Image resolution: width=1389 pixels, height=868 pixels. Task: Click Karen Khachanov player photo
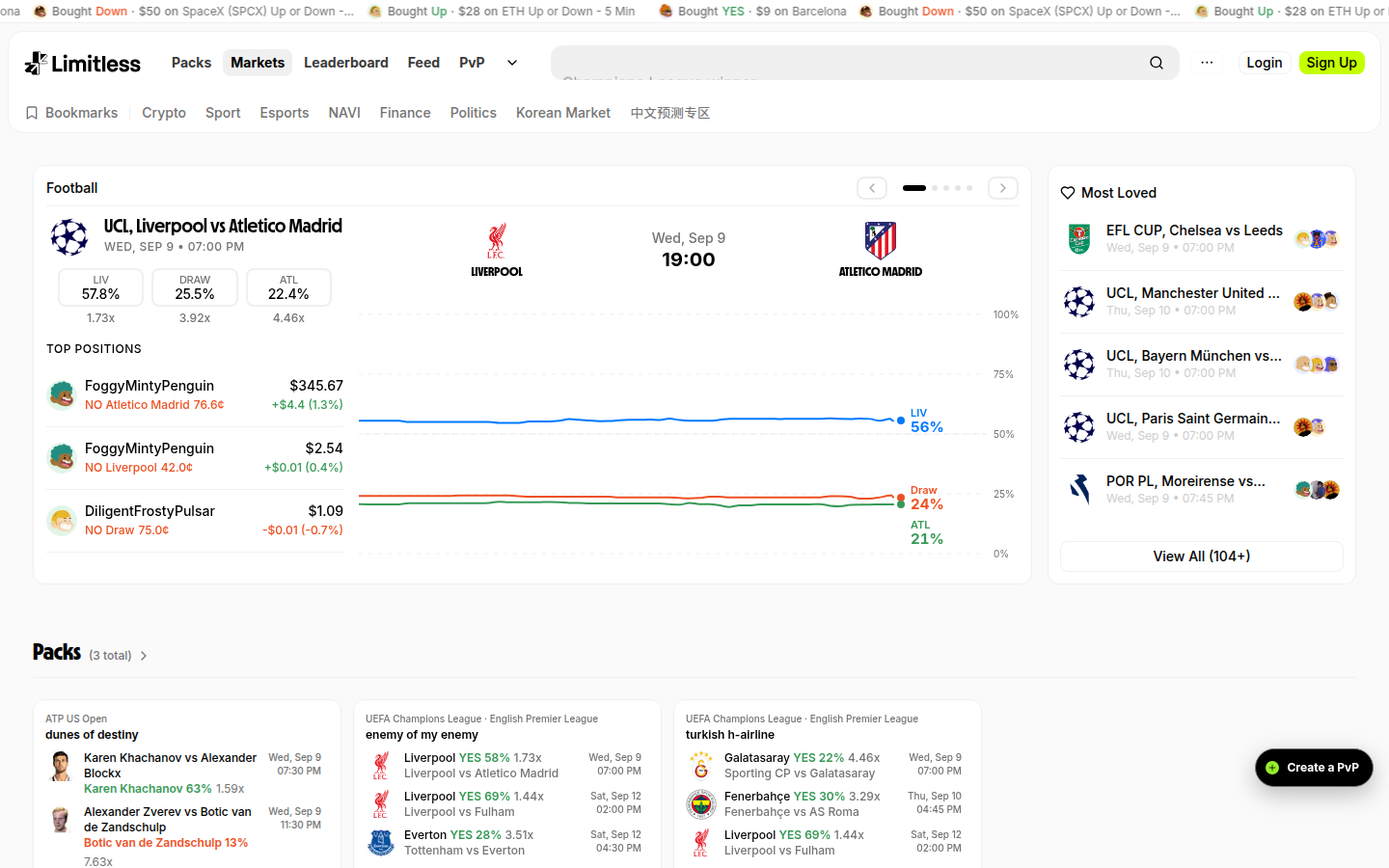coord(61,766)
